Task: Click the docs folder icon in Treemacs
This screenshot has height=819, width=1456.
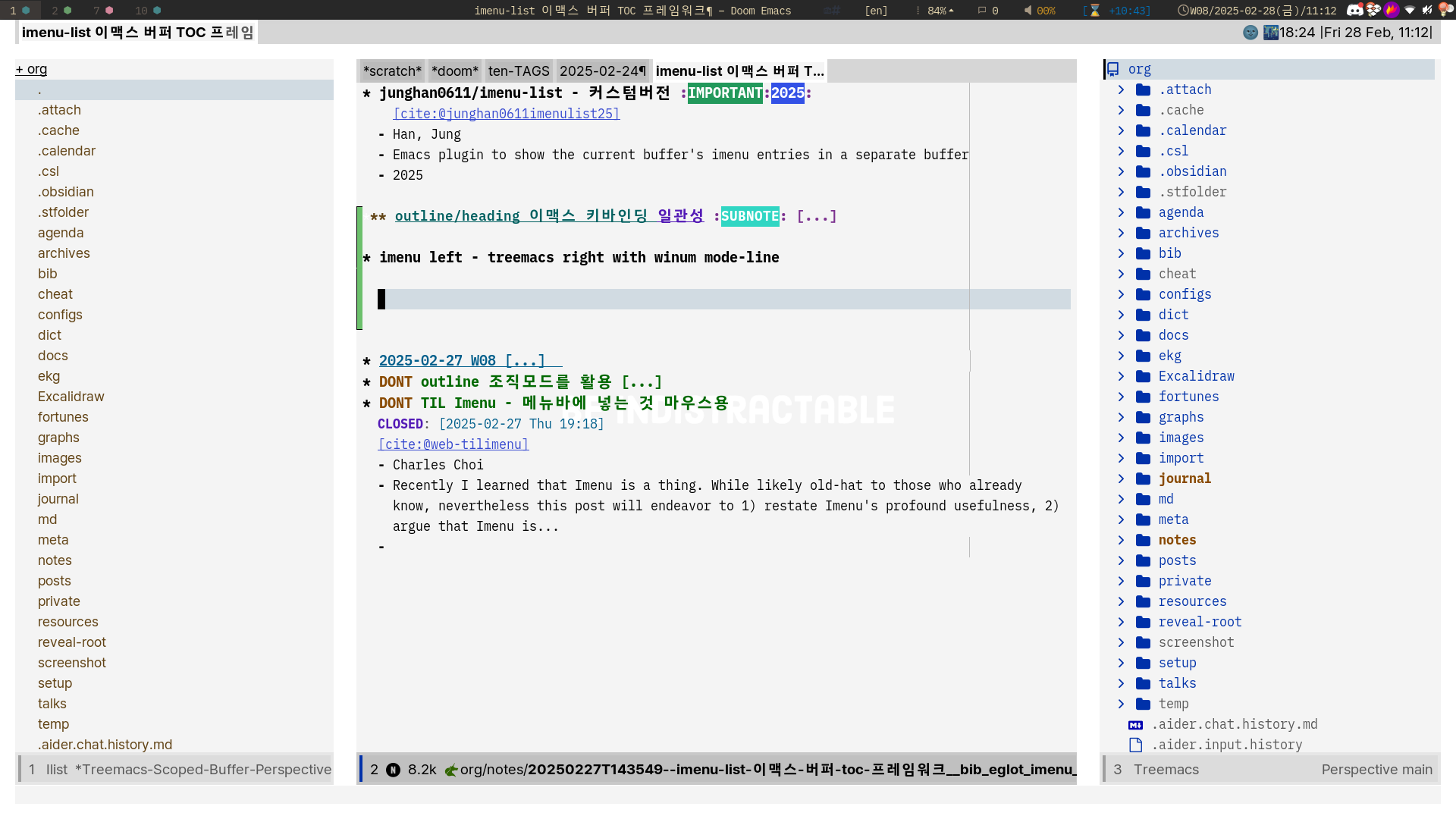Action: (1143, 335)
